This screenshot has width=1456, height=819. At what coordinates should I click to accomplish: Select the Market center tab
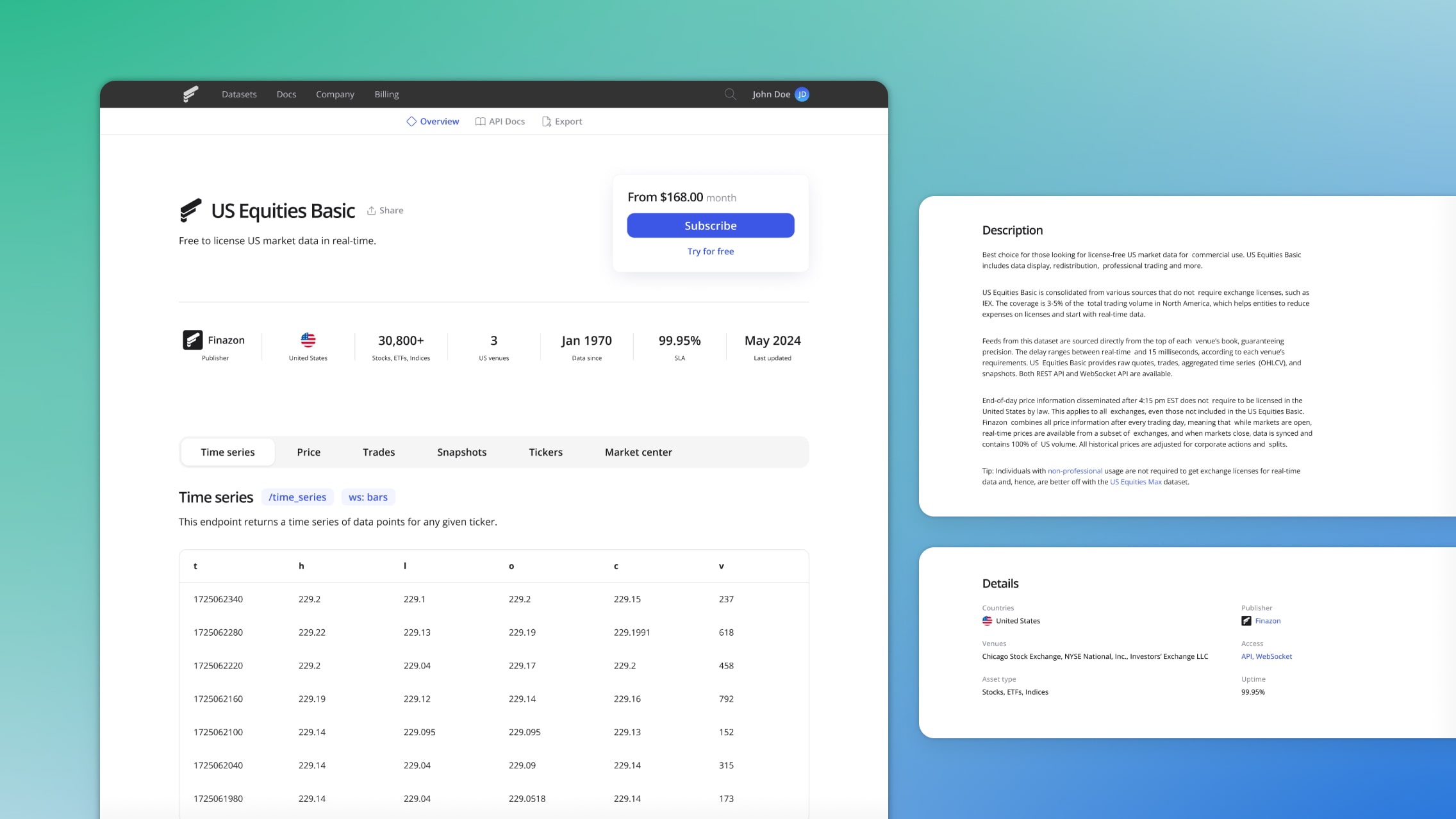click(638, 452)
